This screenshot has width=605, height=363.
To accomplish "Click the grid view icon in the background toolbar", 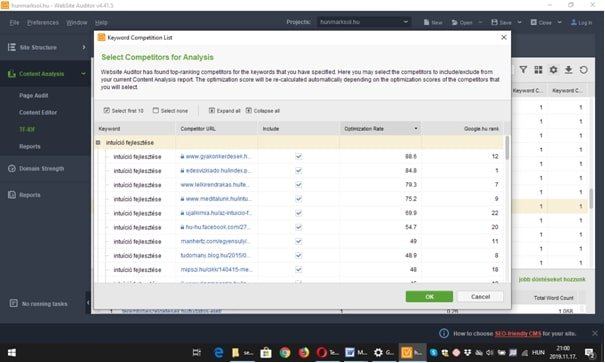I will (x=538, y=70).
